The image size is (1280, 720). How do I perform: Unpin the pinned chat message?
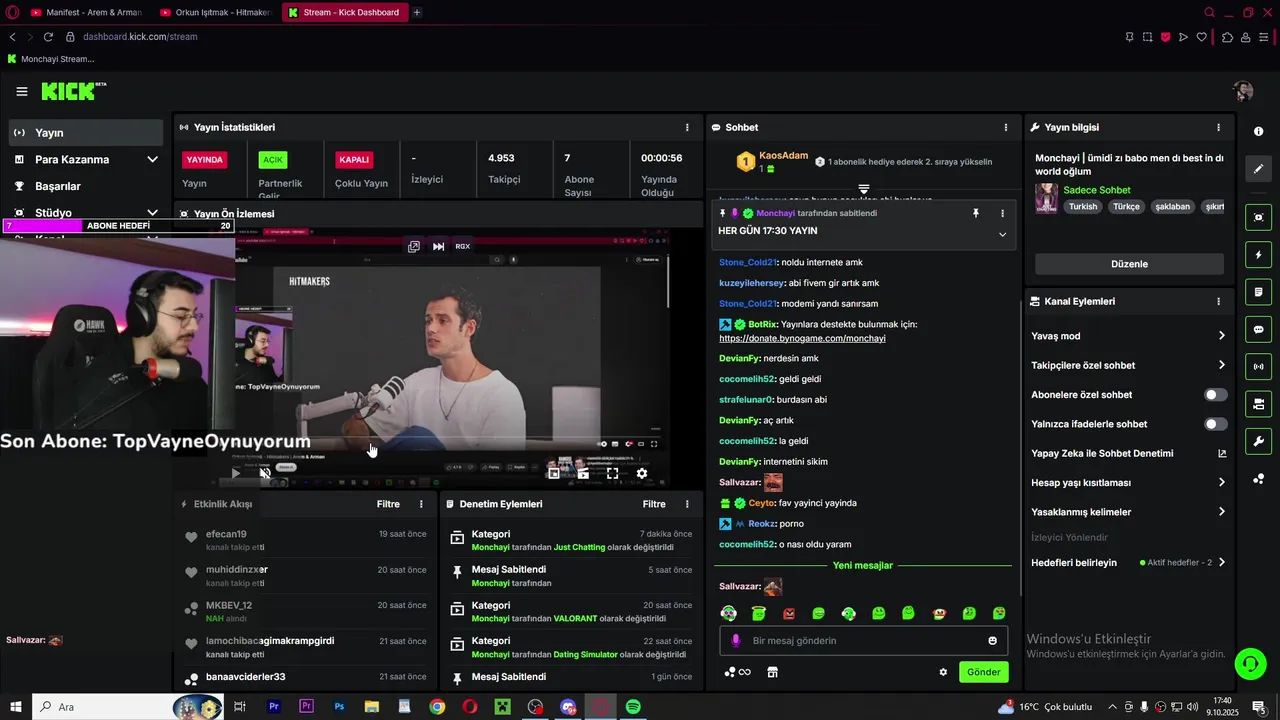tap(976, 213)
